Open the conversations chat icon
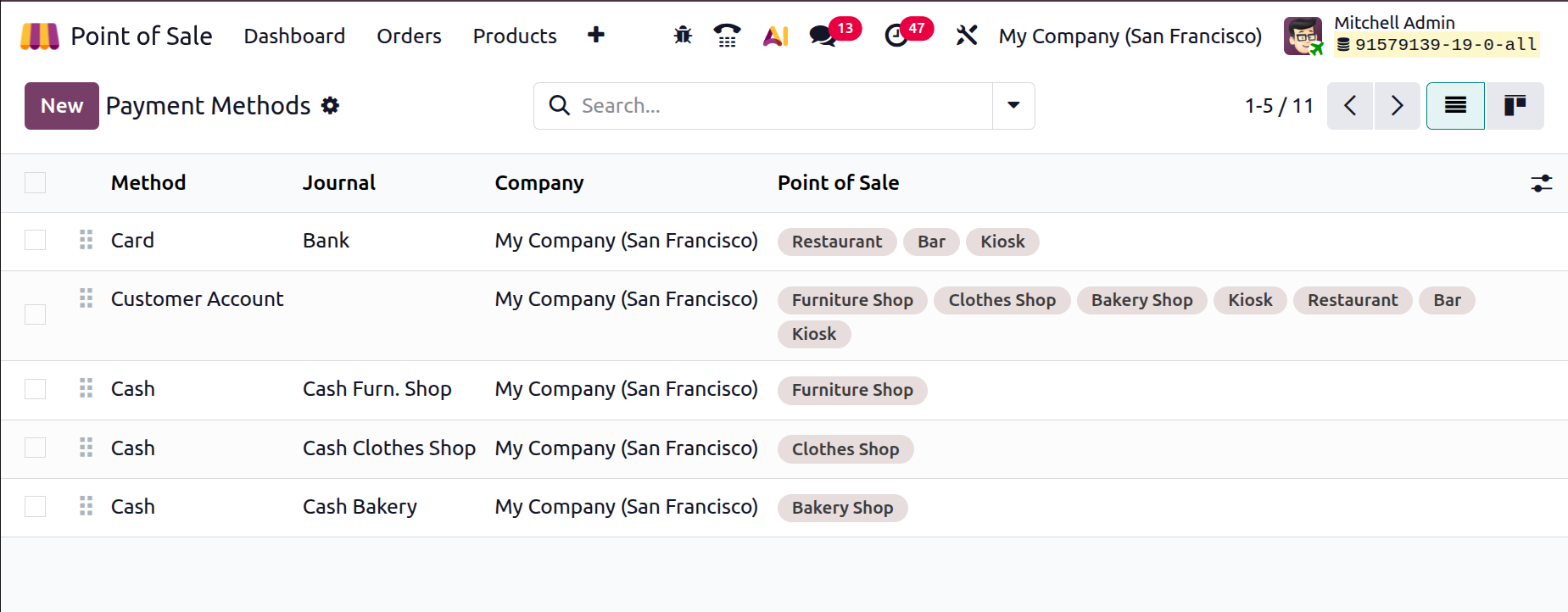The width and height of the screenshot is (1568, 612). [823, 36]
